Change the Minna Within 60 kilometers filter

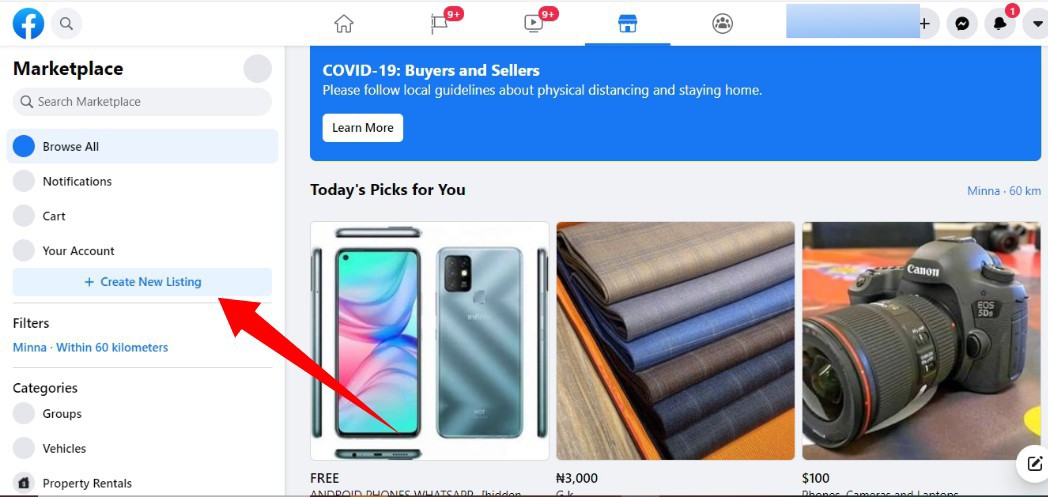click(x=90, y=347)
